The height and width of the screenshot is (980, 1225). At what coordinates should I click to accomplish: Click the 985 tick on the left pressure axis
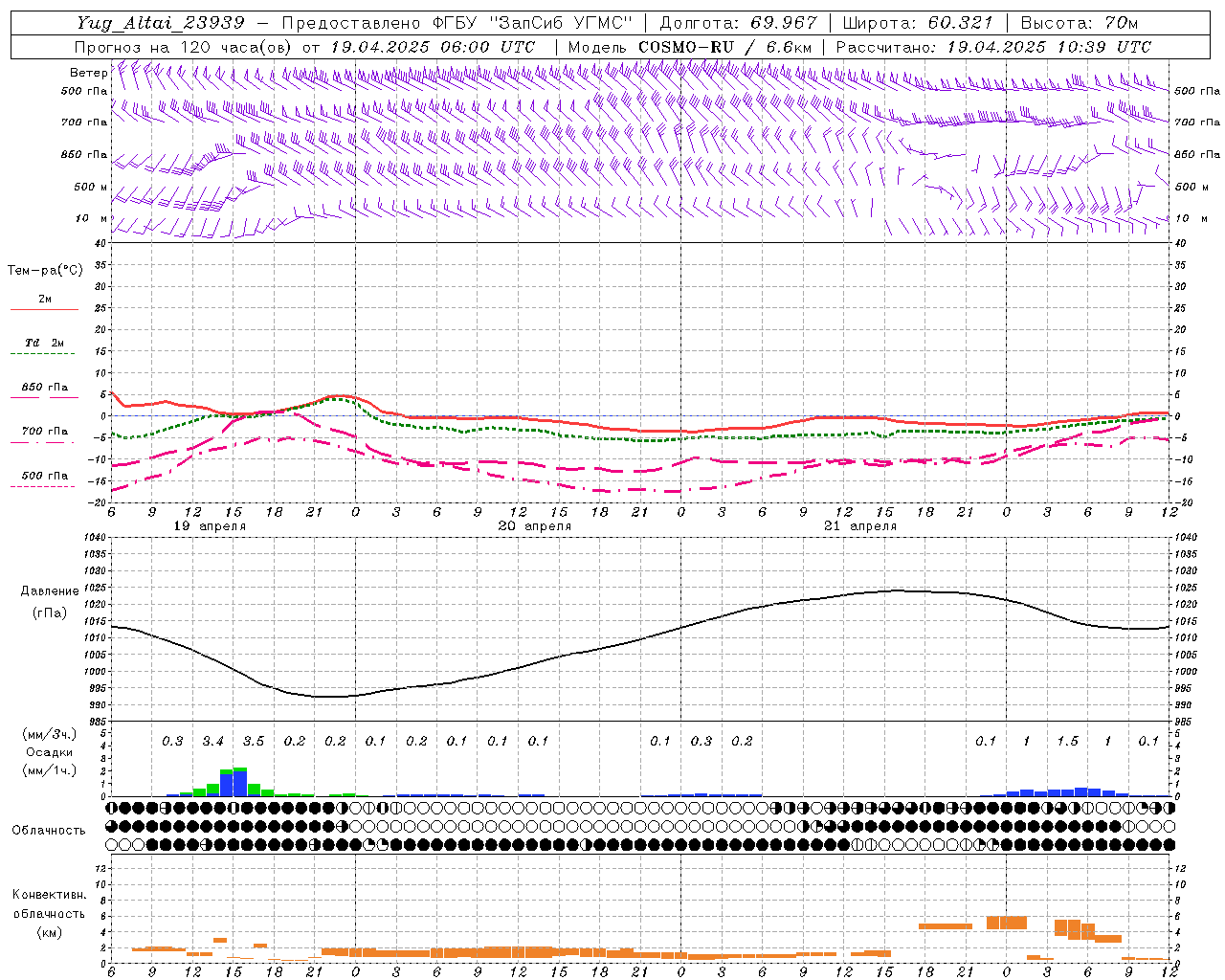tap(98, 722)
